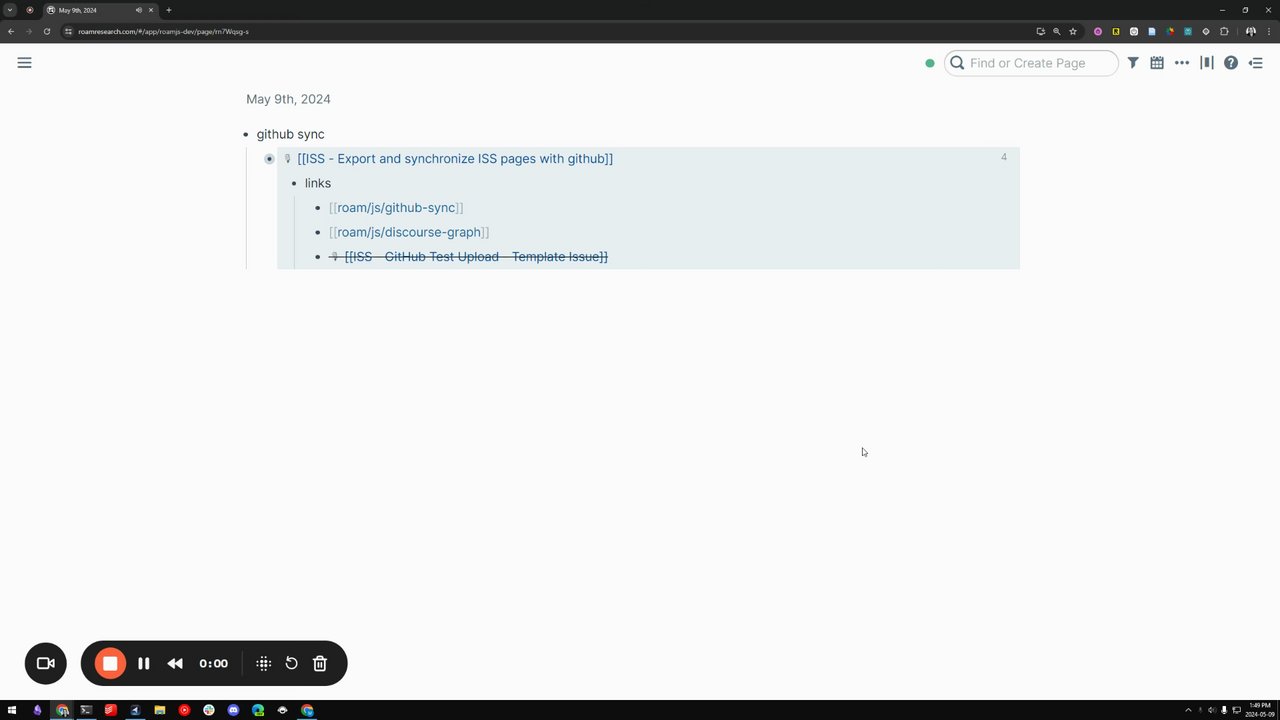Open the tab search dropdown arrow
This screenshot has width=1280, height=720.
10,10
